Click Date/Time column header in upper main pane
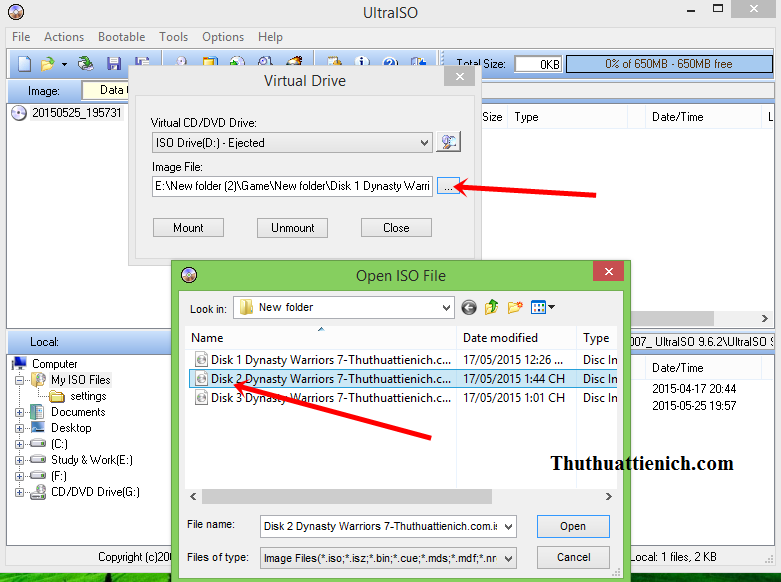 (x=703, y=117)
